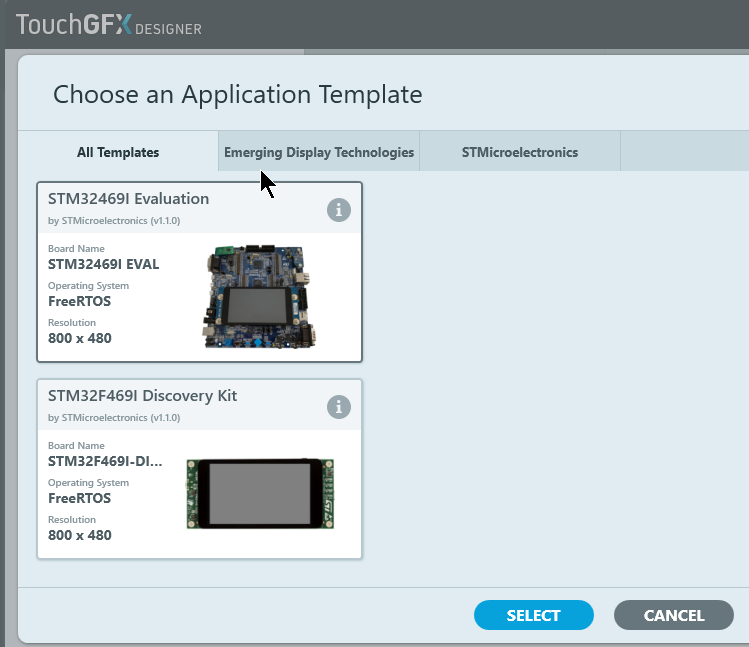Click board name STM32469I EVAL
This screenshot has height=647, width=749.
coord(104,264)
